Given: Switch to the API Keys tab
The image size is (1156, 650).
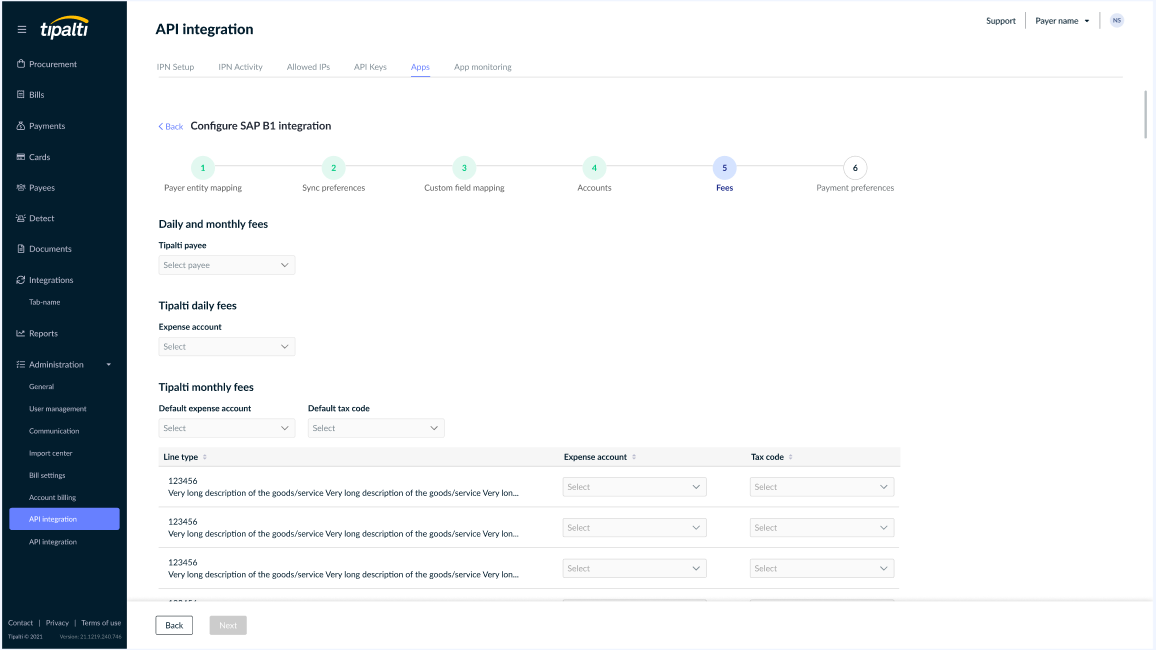Looking at the screenshot, I should coord(370,67).
